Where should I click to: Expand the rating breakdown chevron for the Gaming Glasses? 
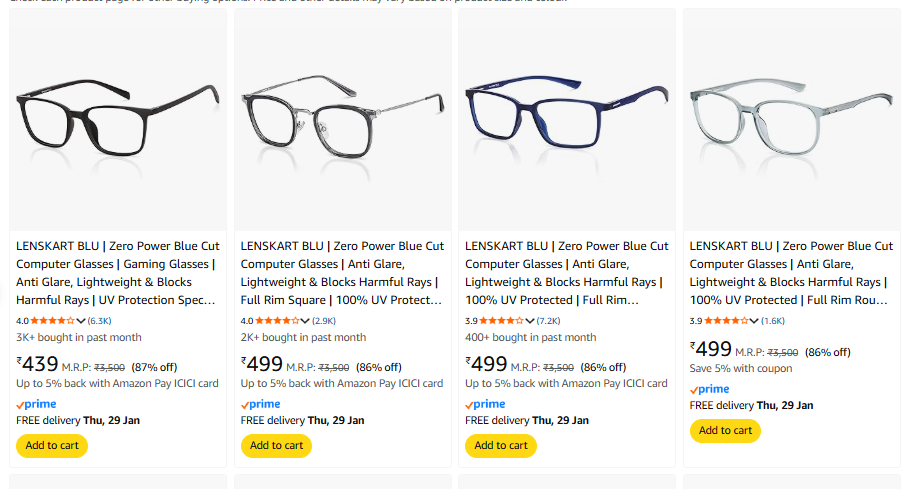[x=81, y=321]
